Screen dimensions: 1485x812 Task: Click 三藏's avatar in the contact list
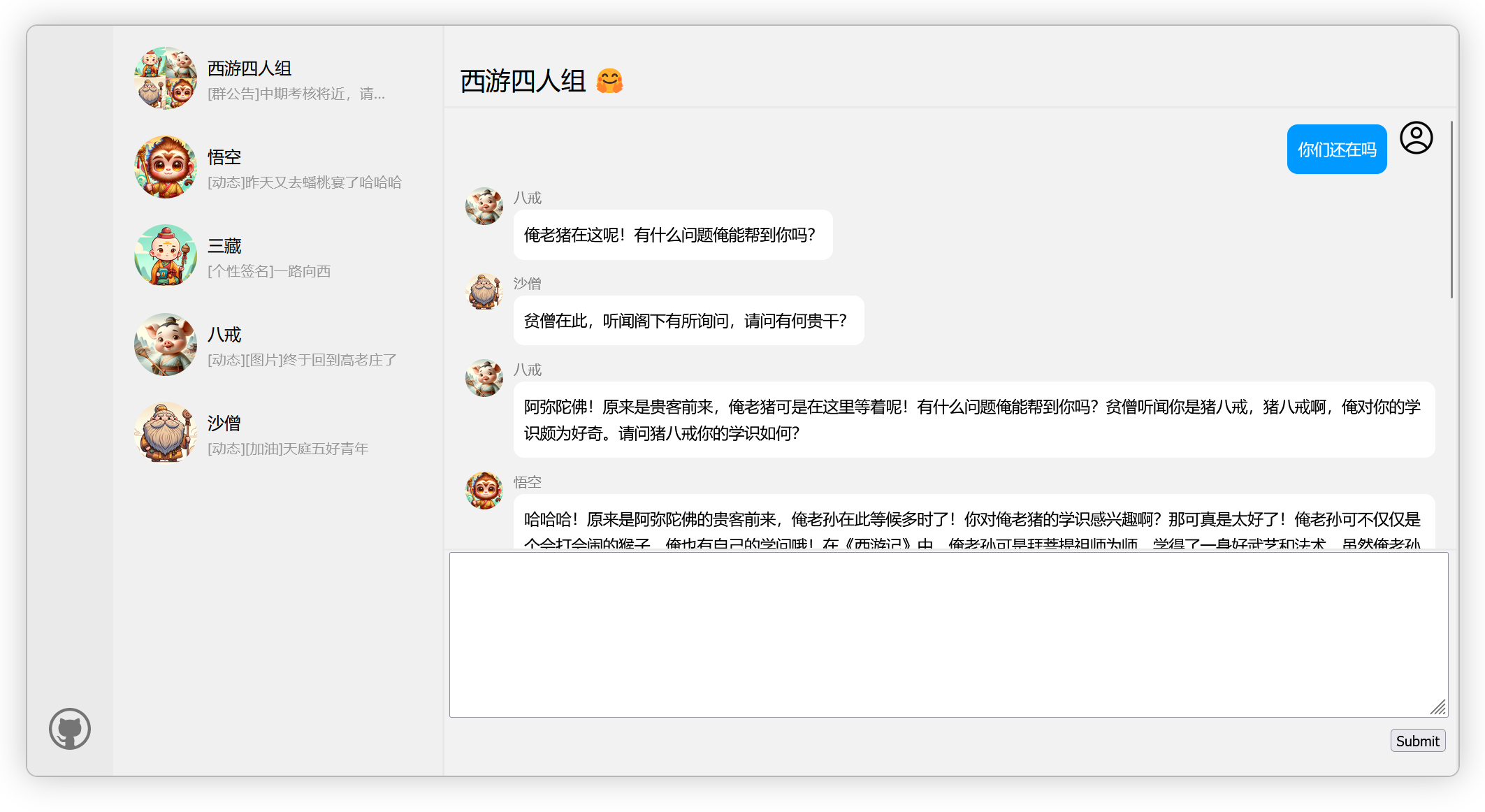(x=166, y=256)
